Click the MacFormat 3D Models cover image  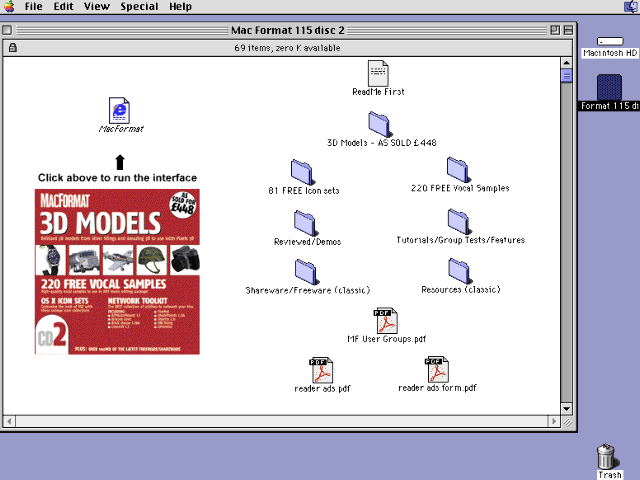tap(117, 271)
